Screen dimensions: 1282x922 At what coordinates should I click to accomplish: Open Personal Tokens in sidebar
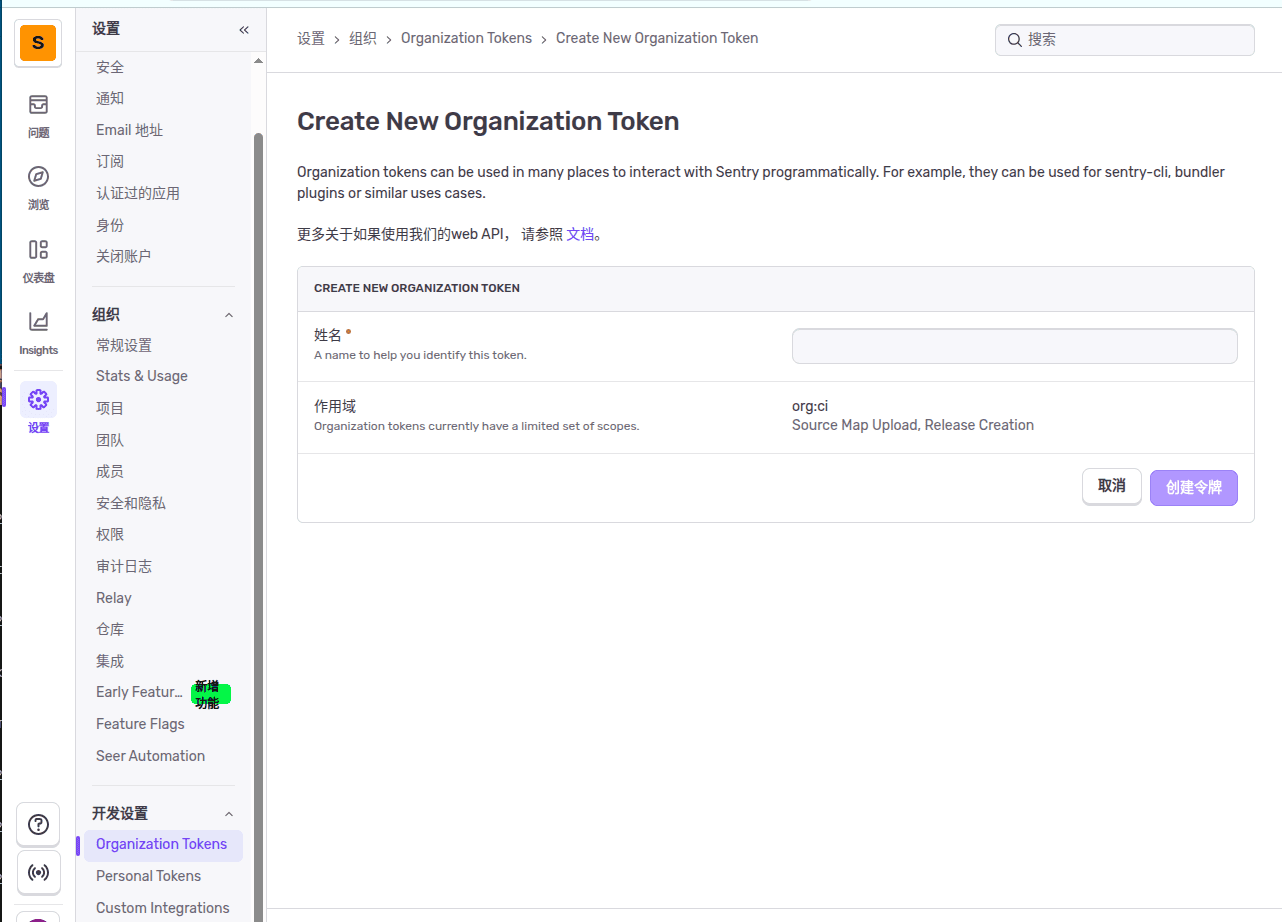point(148,875)
